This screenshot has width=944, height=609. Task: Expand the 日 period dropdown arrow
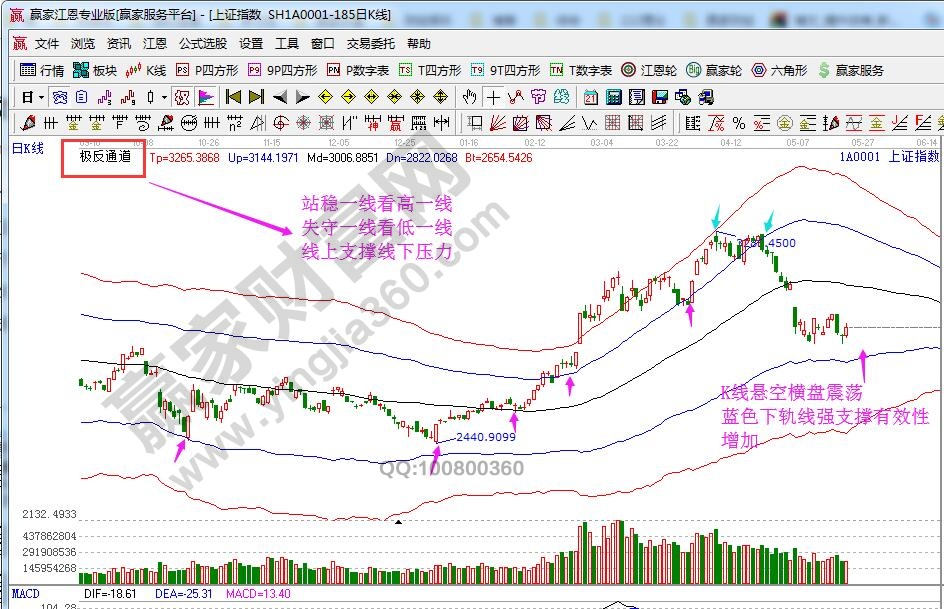pyautogui.click(x=41, y=97)
